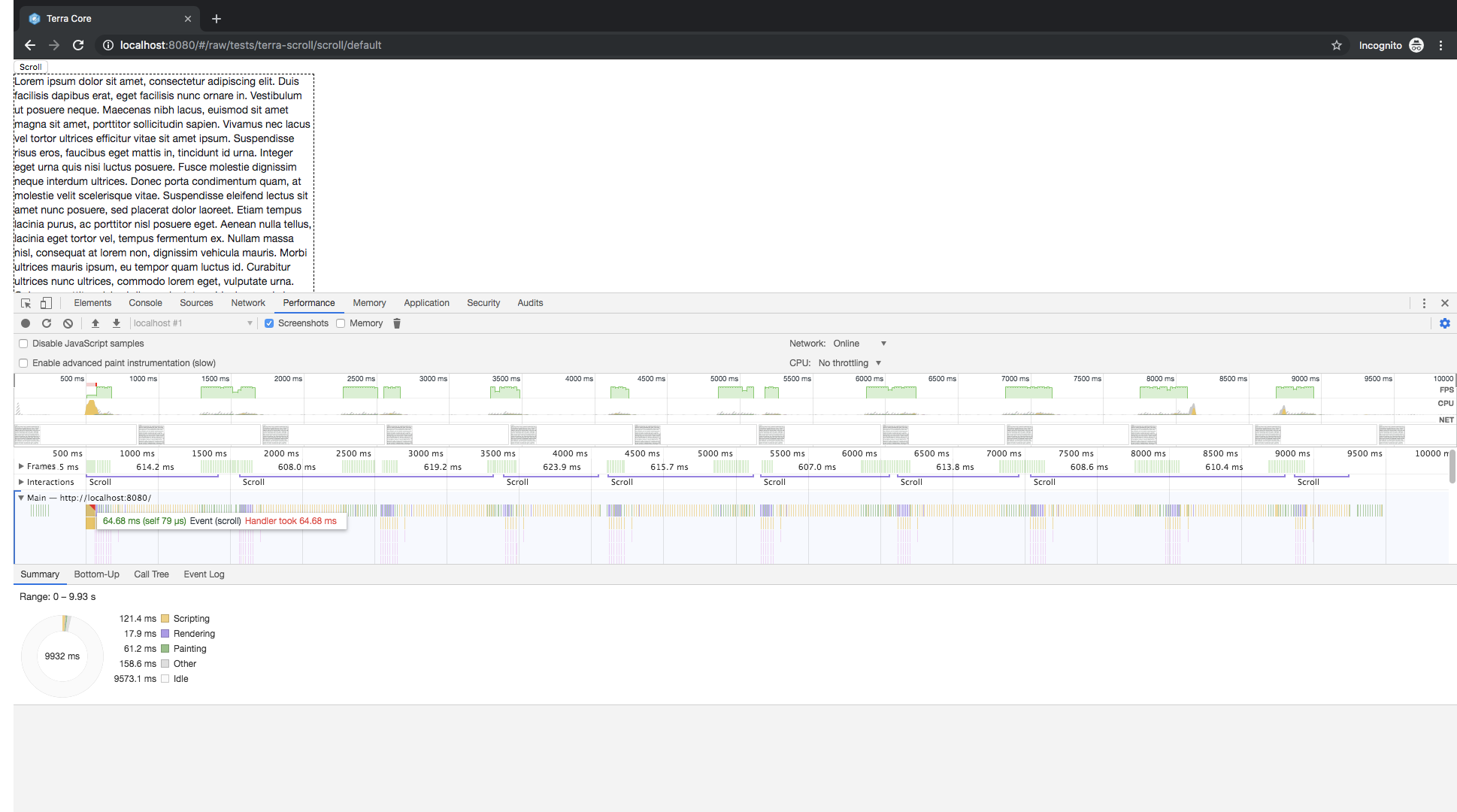Screen dimensions: 1457x812
Task: Bookmark this page with the star
Action: [1337, 45]
